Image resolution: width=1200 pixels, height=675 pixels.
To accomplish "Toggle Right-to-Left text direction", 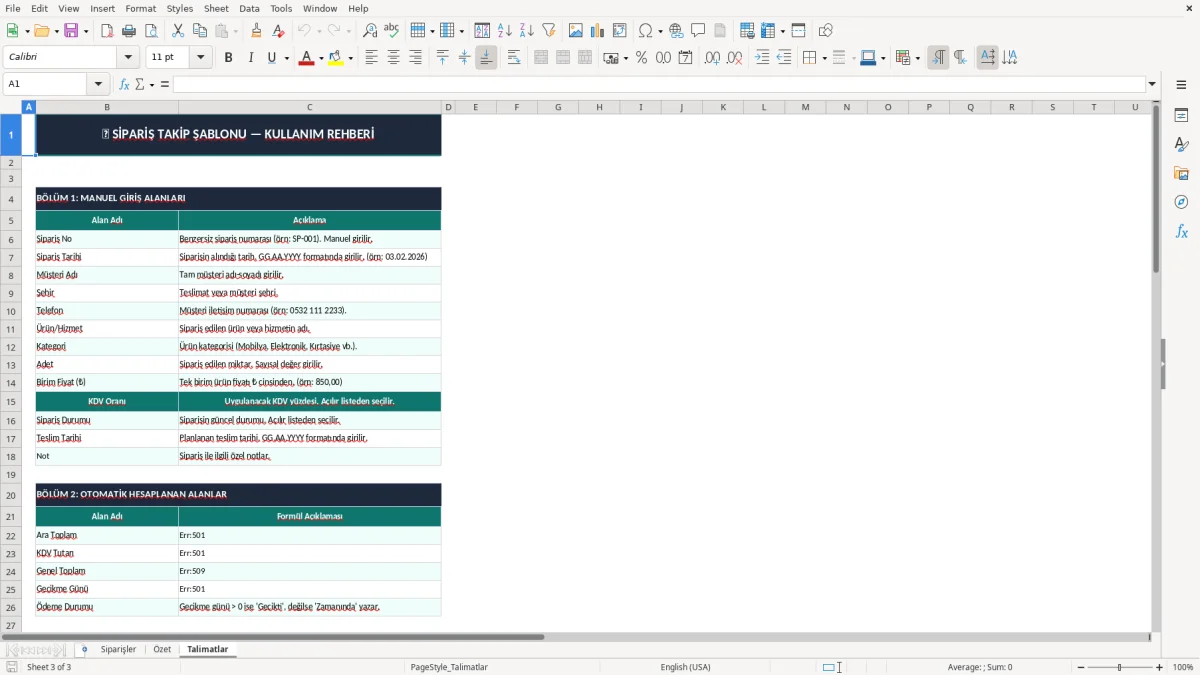I will tap(960, 58).
